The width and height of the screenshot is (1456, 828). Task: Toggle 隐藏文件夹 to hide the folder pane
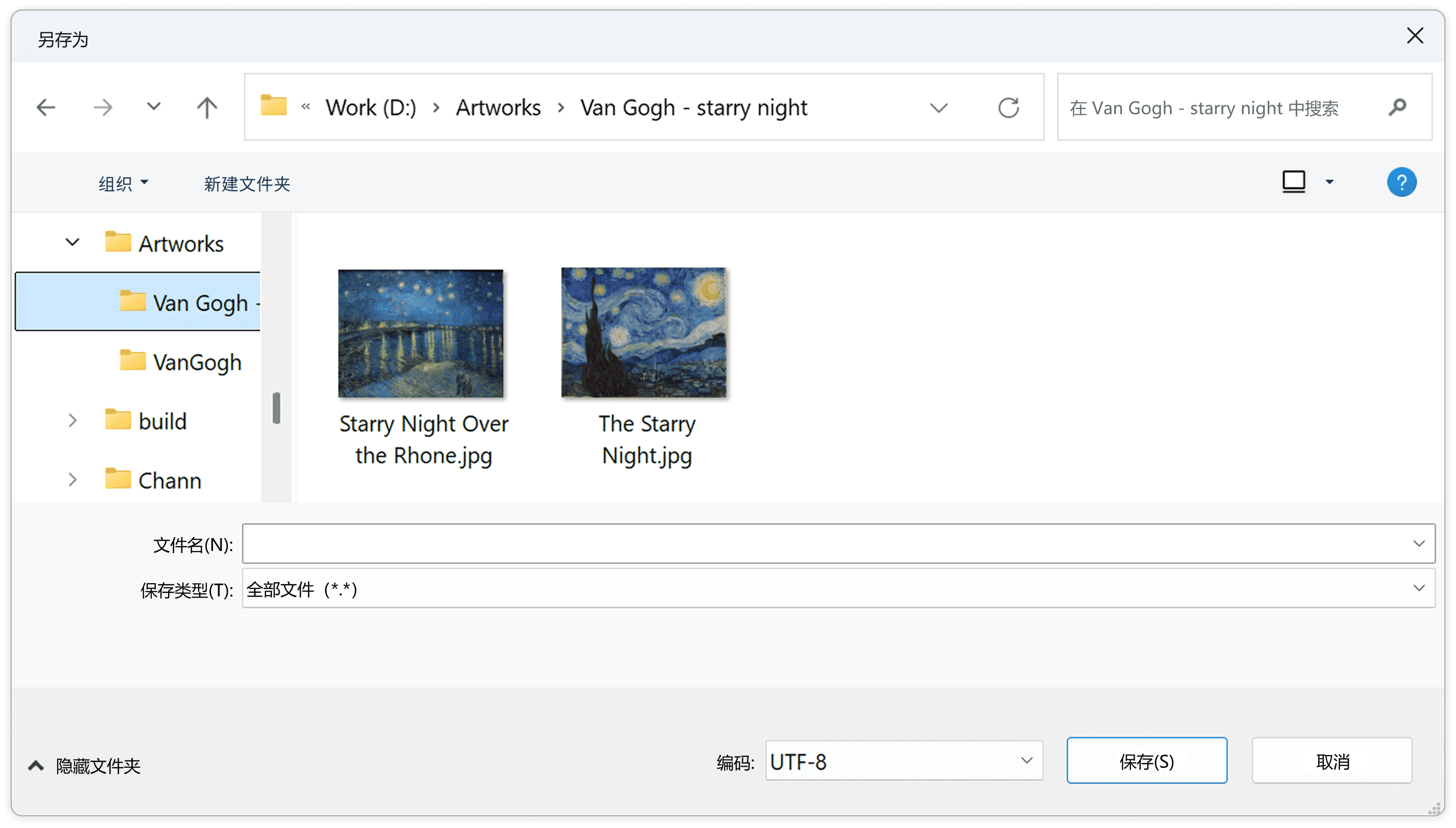point(84,766)
